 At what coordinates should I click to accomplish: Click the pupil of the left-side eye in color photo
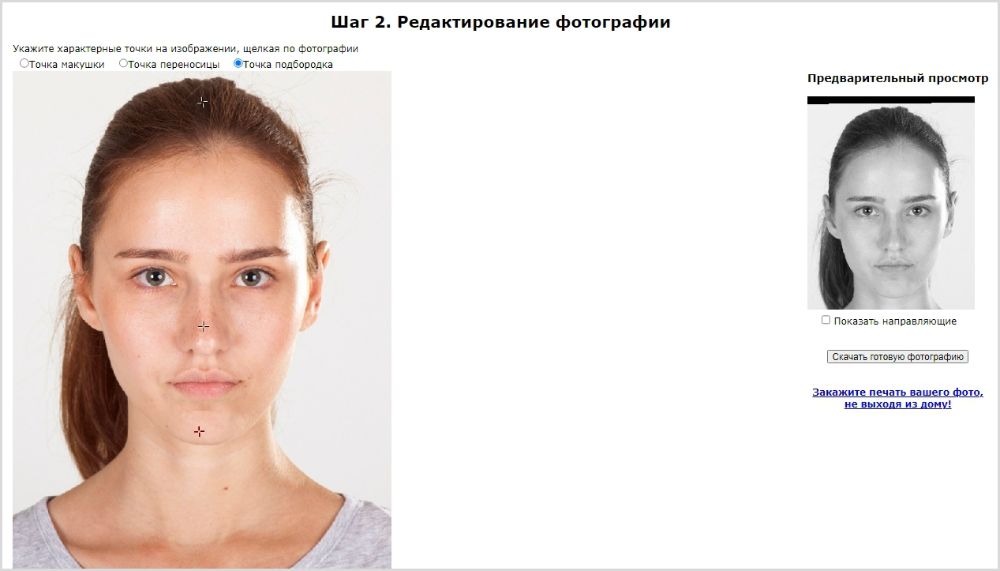(x=154, y=277)
